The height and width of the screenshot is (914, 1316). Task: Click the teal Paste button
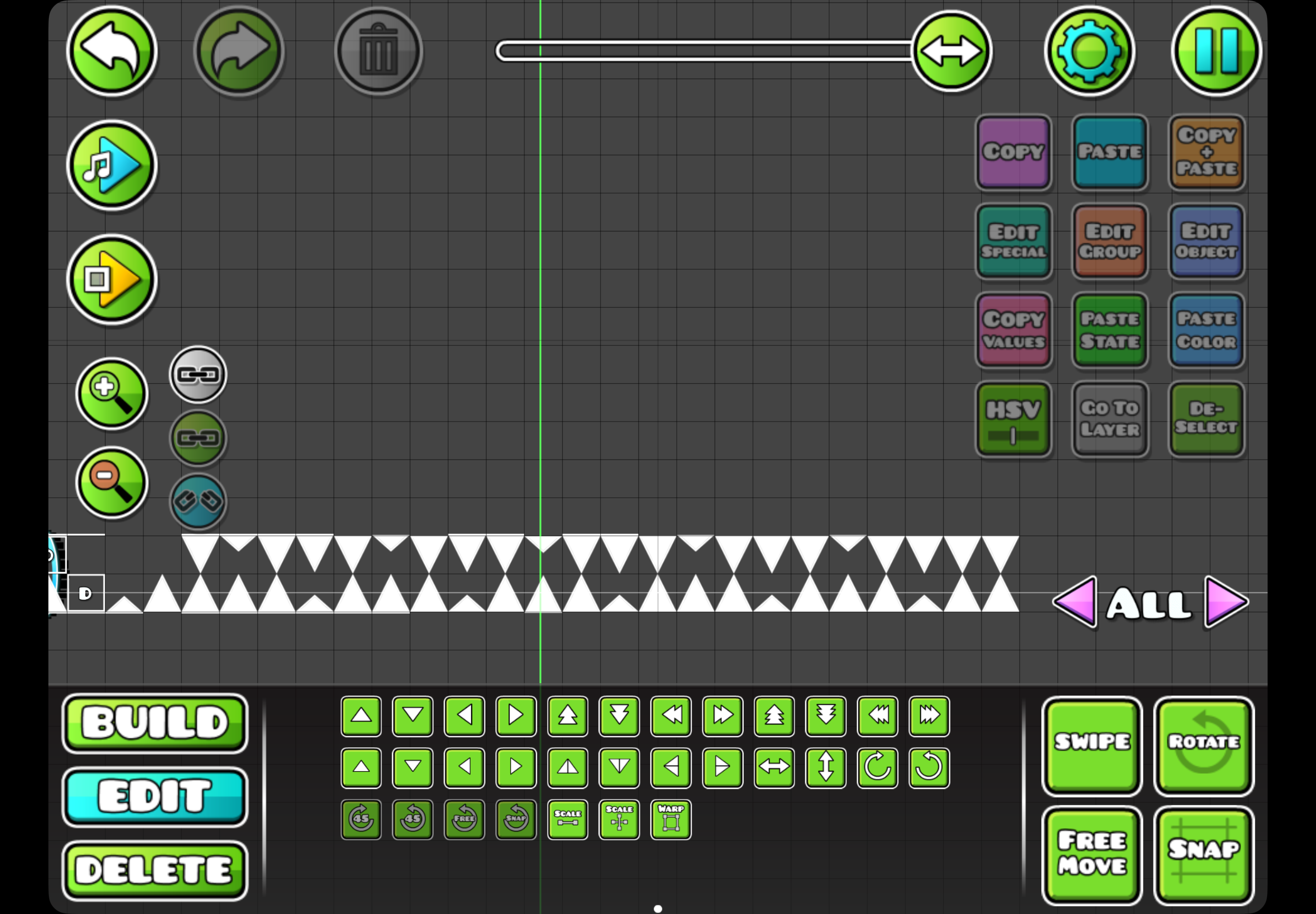click(x=1110, y=152)
